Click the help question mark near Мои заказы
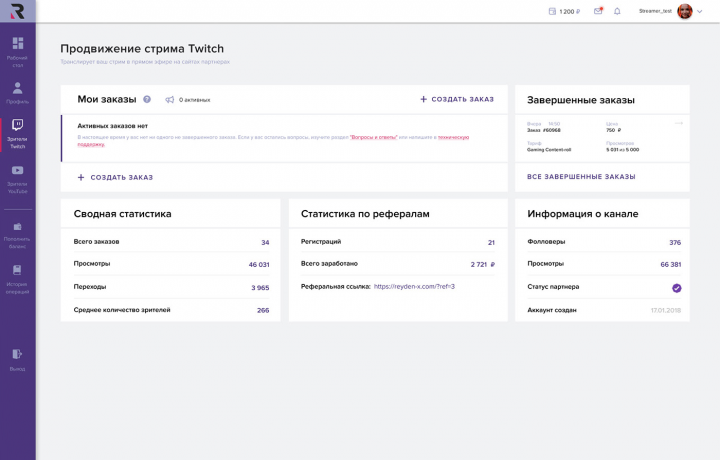Viewport: 720px width, 460px height. 147,99
